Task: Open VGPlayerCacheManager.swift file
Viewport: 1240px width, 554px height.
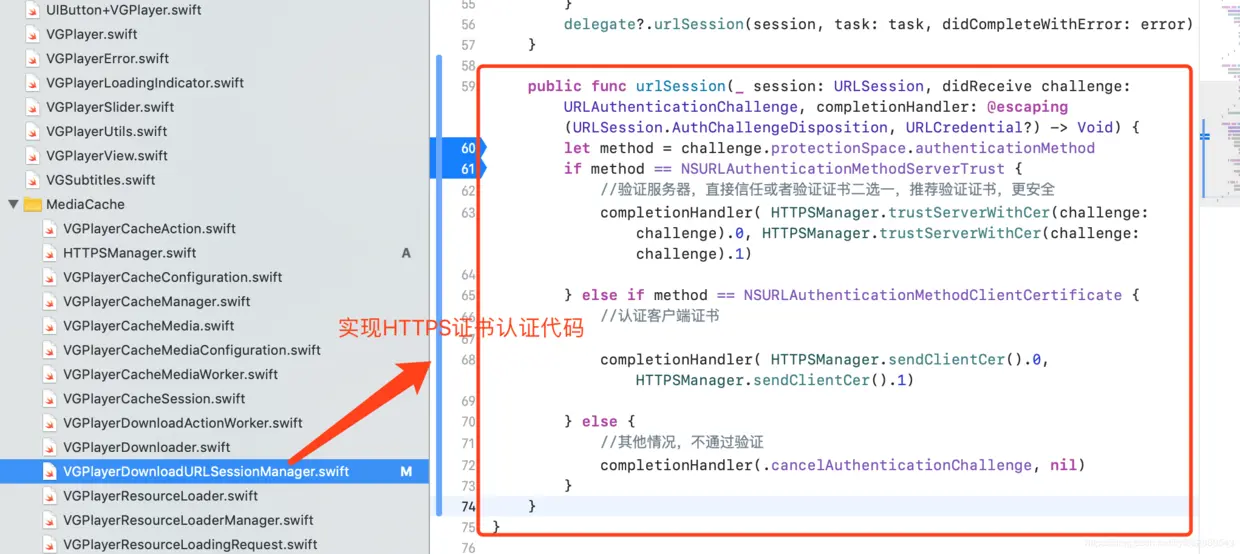Action: pos(156,301)
